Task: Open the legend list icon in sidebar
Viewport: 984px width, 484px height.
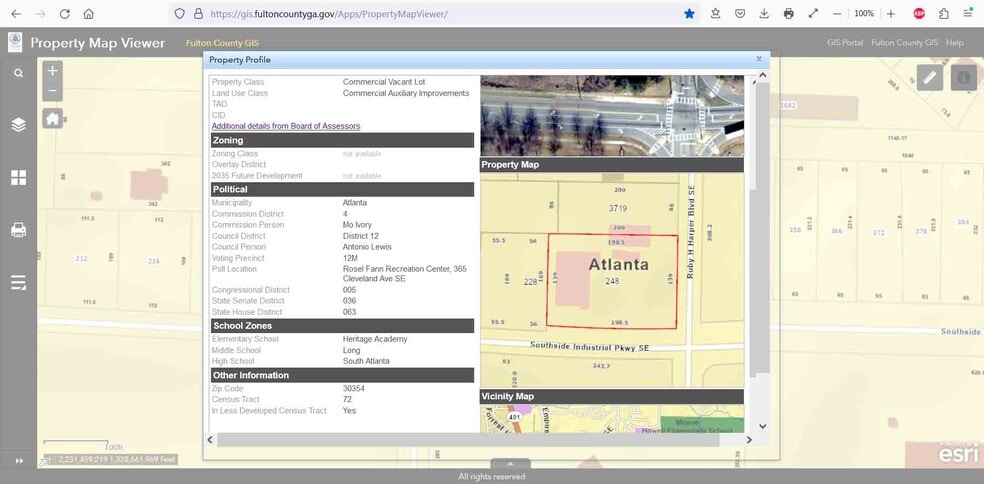Action: click(x=18, y=283)
